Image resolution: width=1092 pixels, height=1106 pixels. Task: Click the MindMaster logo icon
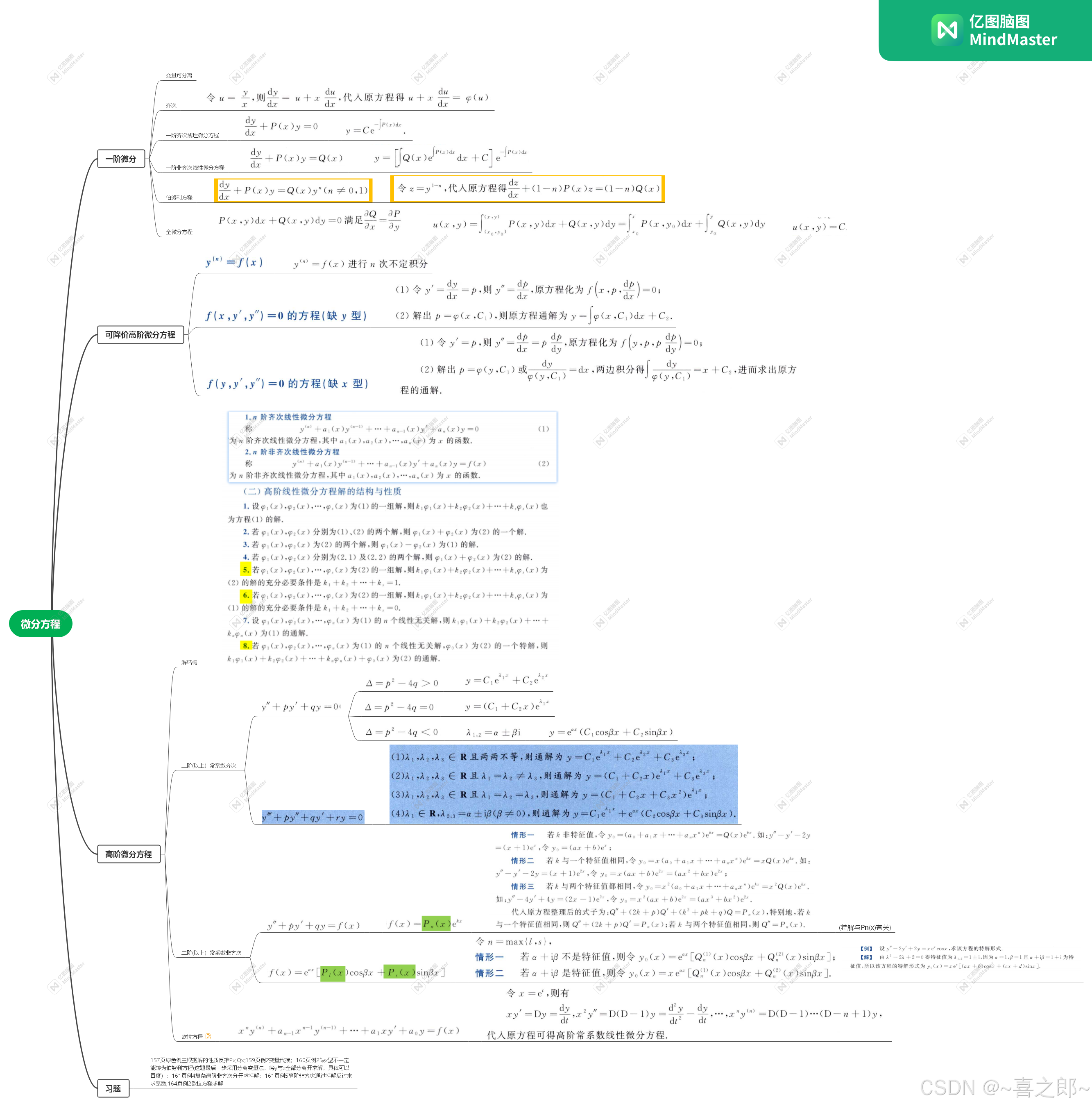point(947,30)
